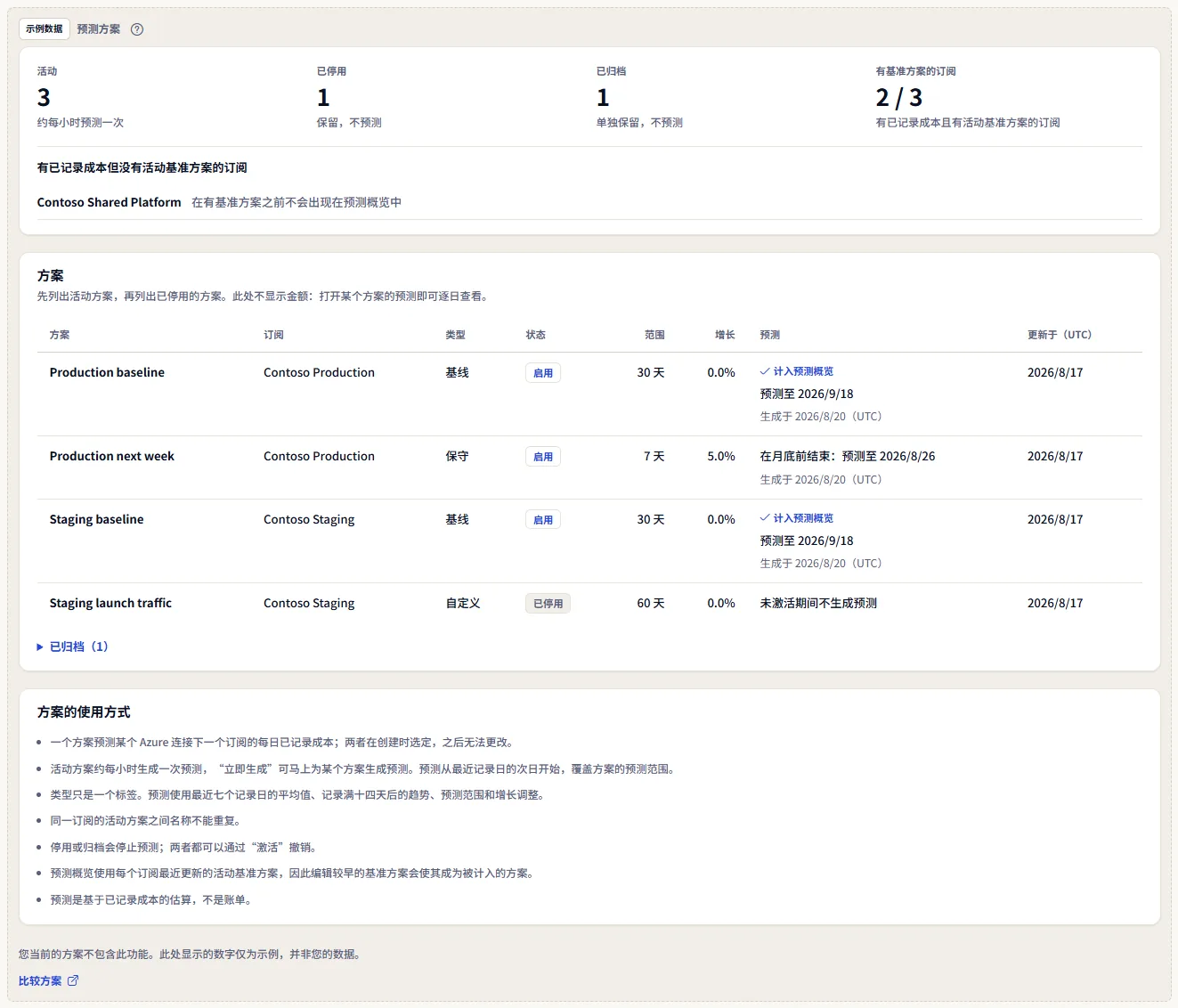Click the 启用 status badge for Production baseline
Viewport: 1178px width, 1008px height.
click(x=543, y=373)
